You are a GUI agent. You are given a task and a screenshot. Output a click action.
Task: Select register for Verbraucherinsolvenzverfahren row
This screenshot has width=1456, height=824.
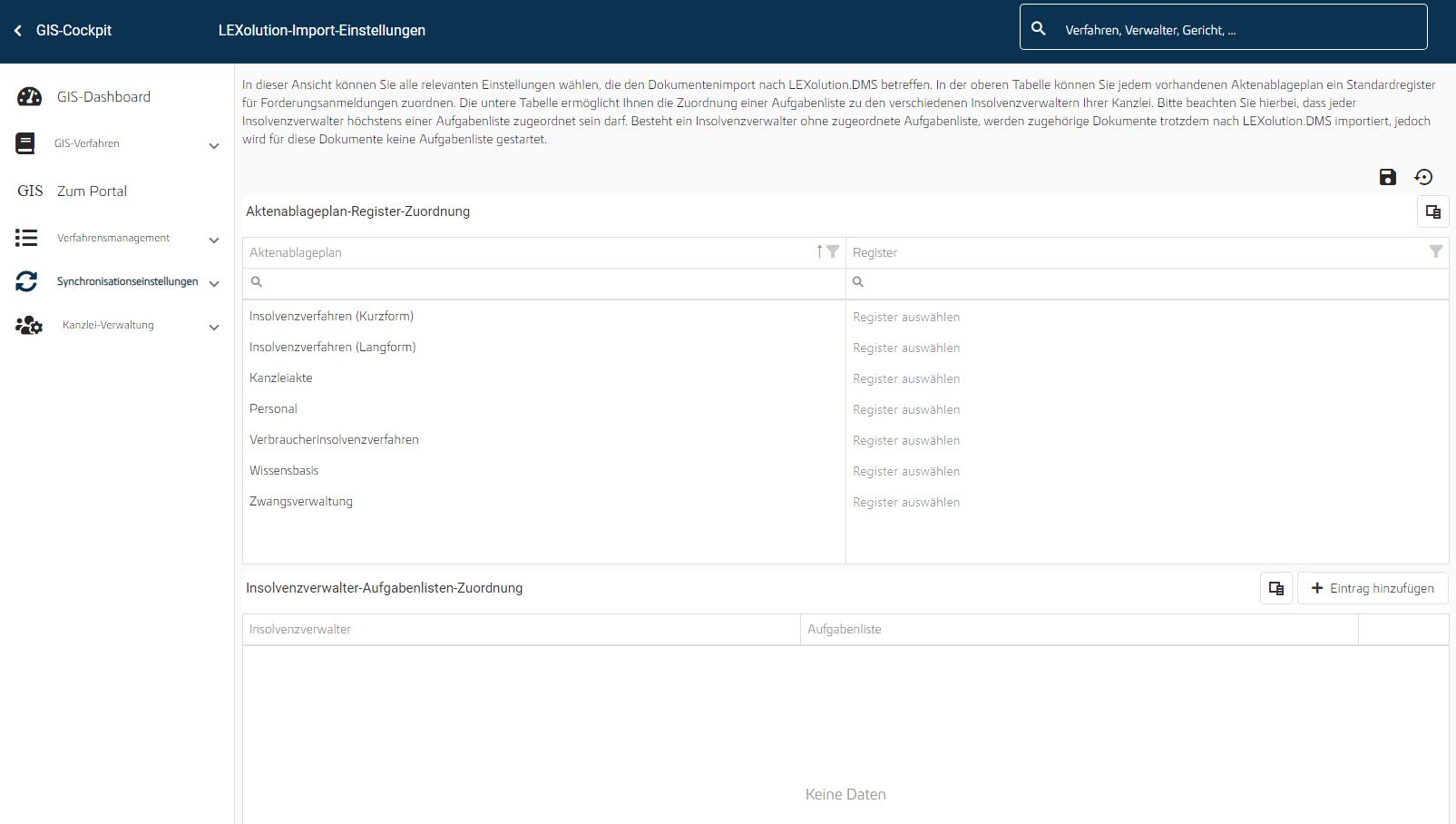(x=1147, y=440)
